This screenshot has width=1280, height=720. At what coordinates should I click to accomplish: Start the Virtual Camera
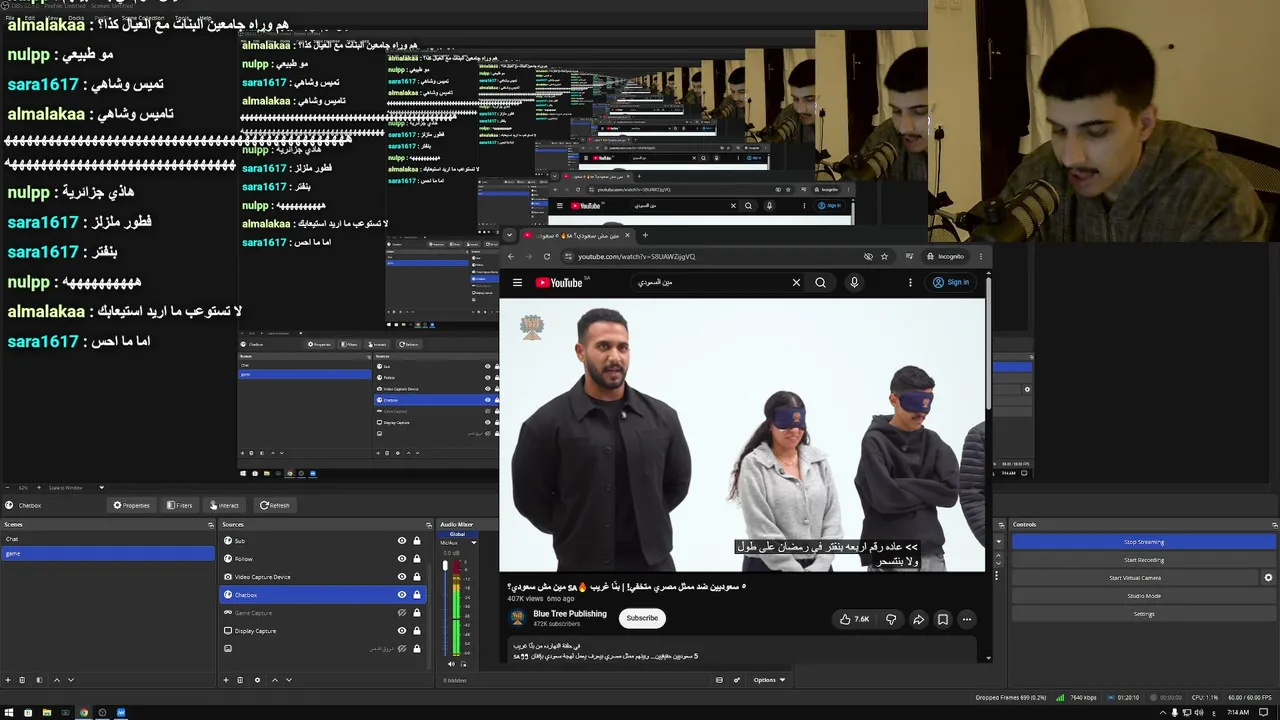pyautogui.click(x=1135, y=578)
